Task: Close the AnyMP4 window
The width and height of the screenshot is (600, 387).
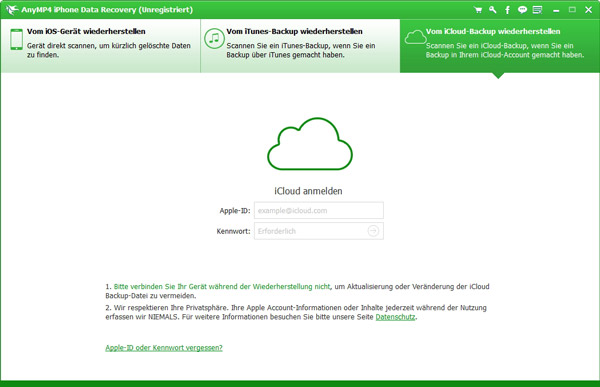Action: (x=589, y=10)
